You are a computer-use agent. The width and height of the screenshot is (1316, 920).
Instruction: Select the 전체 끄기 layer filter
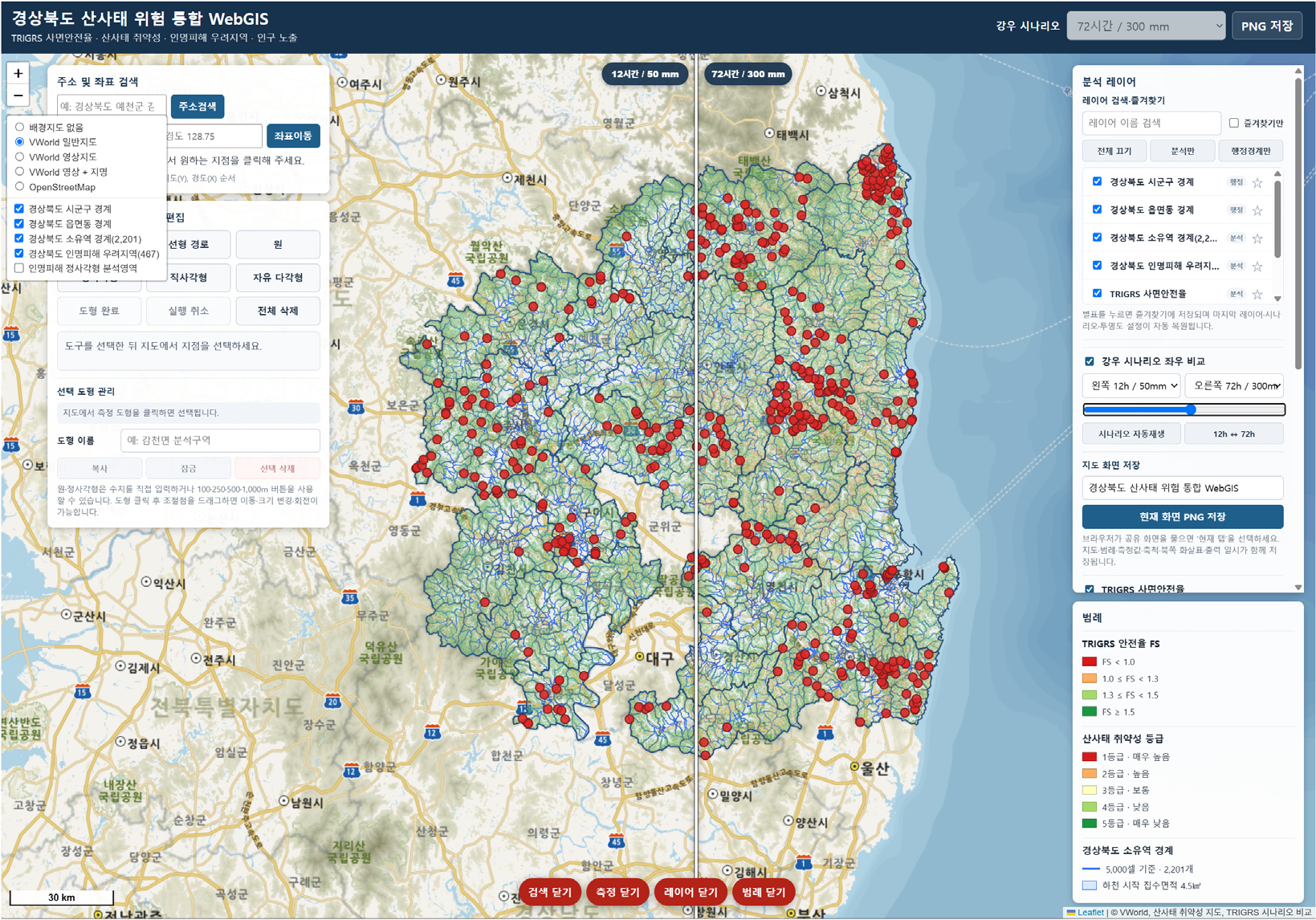tap(1114, 151)
